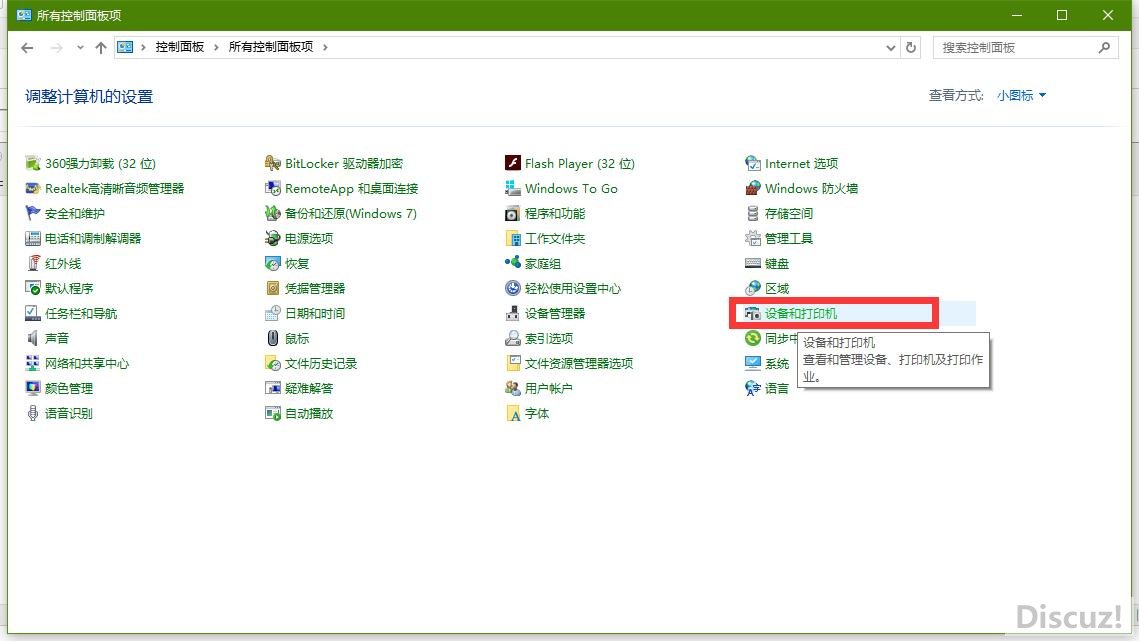This screenshot has width=1139, height=641.
Task: Open the 鼠标 icon
Action: (x=272, y=338)
